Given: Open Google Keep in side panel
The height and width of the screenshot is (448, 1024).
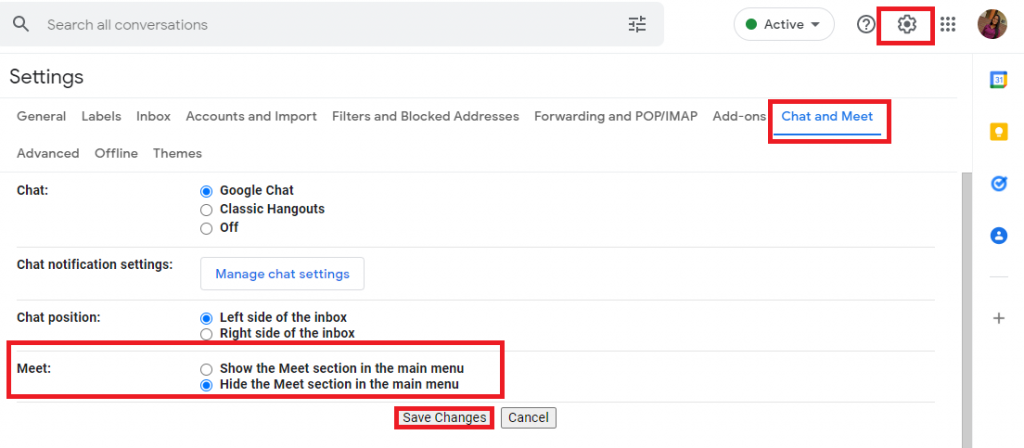Looking at the screenshot, I should tap(998, 132).
